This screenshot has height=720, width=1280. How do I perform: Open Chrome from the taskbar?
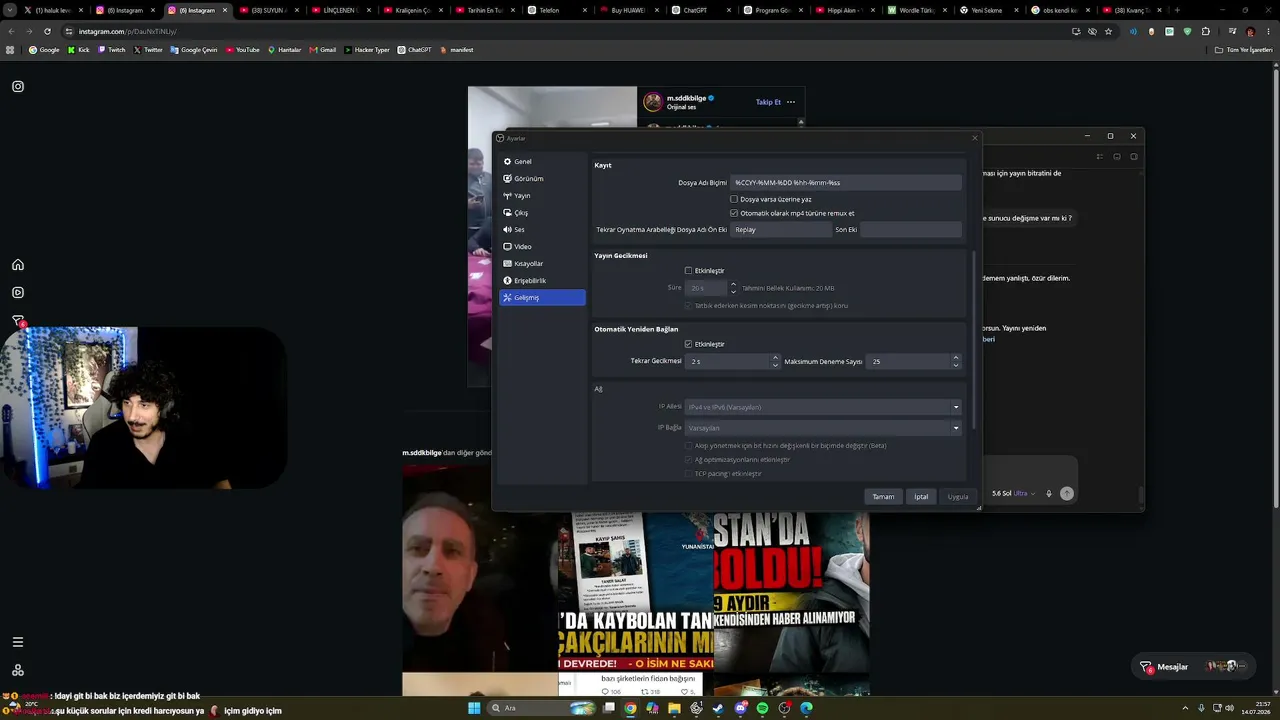pos(630,708)
